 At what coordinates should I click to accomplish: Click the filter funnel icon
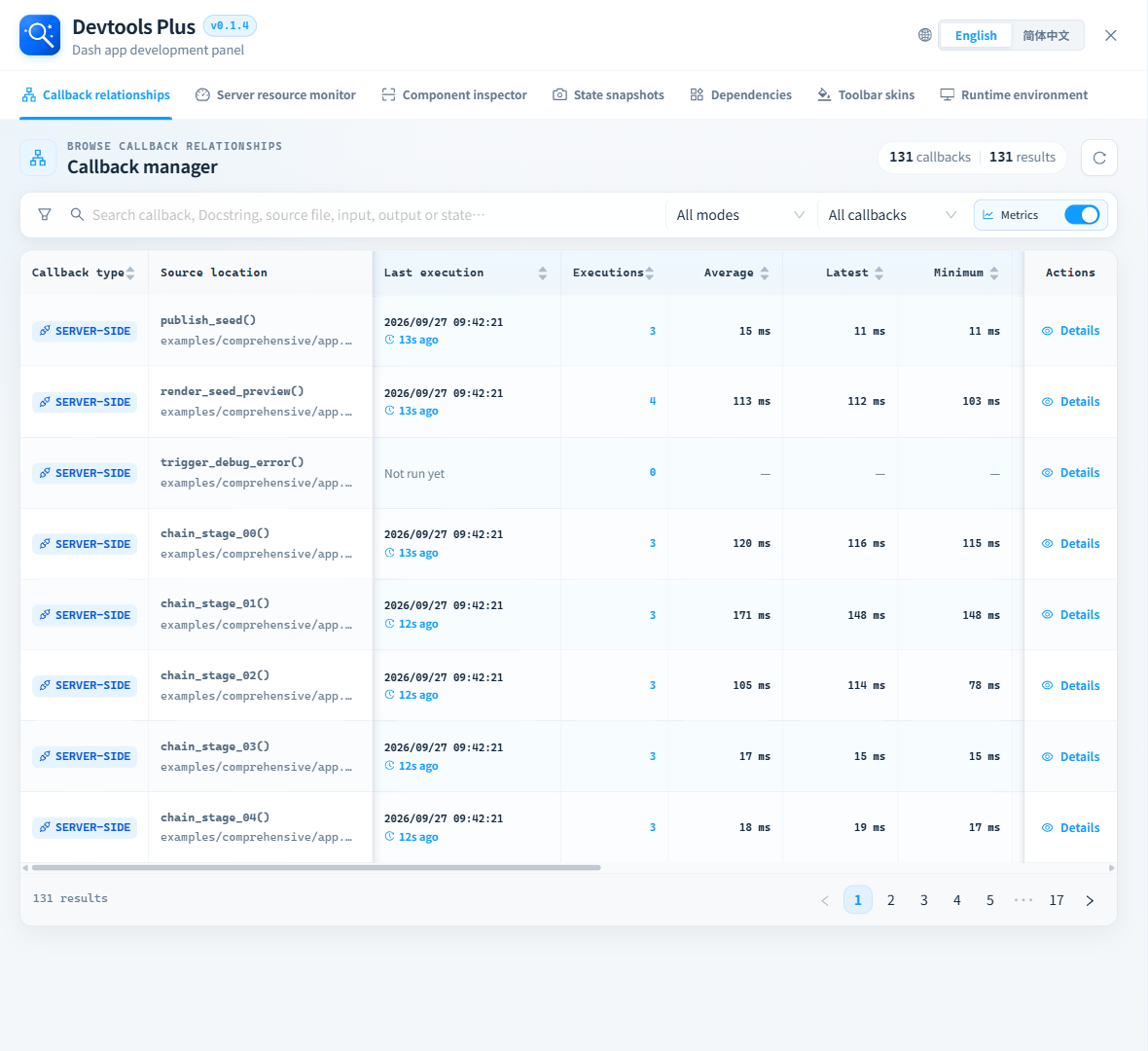(45, 215)
